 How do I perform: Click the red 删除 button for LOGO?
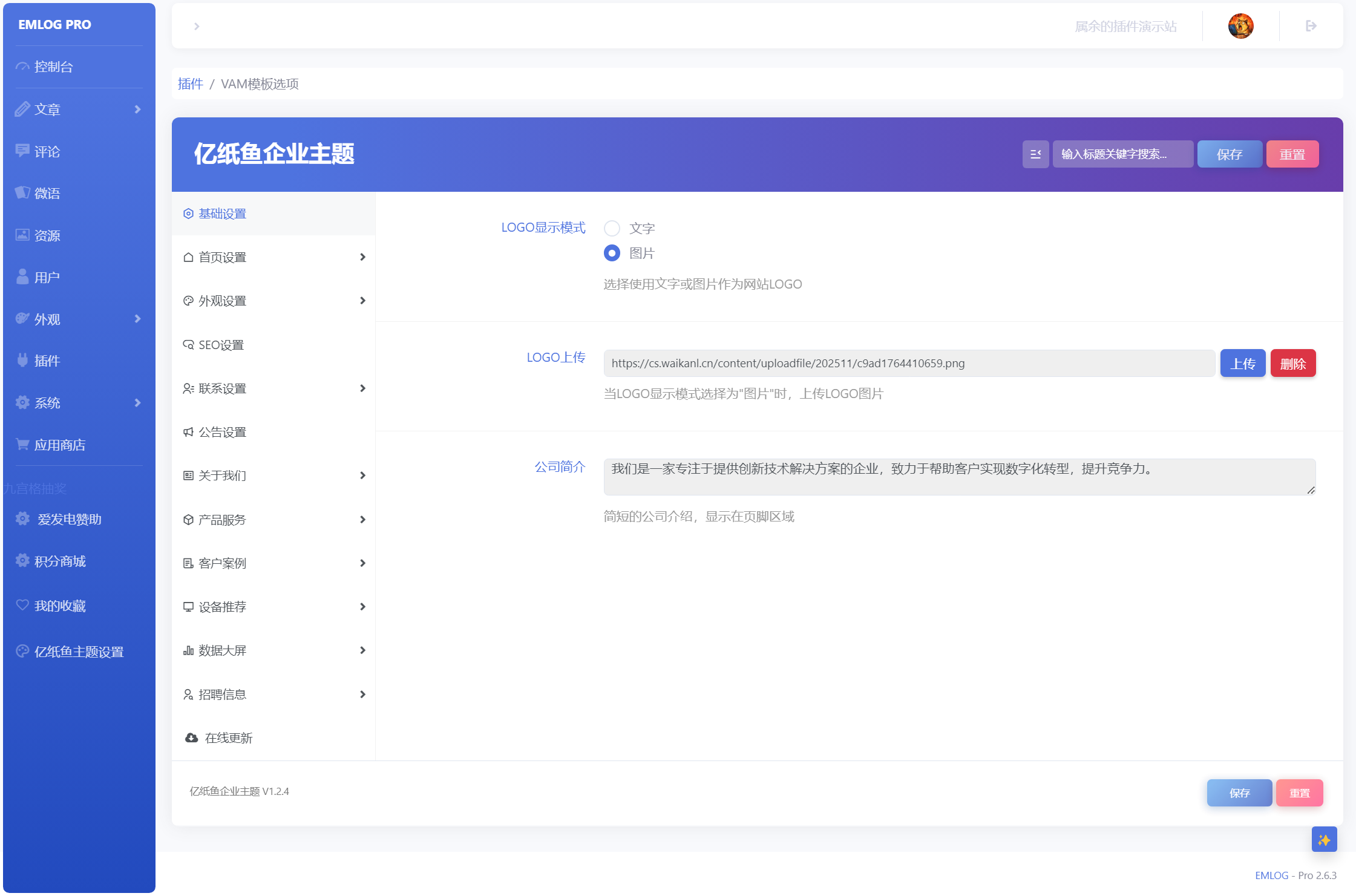point(1292,363)
